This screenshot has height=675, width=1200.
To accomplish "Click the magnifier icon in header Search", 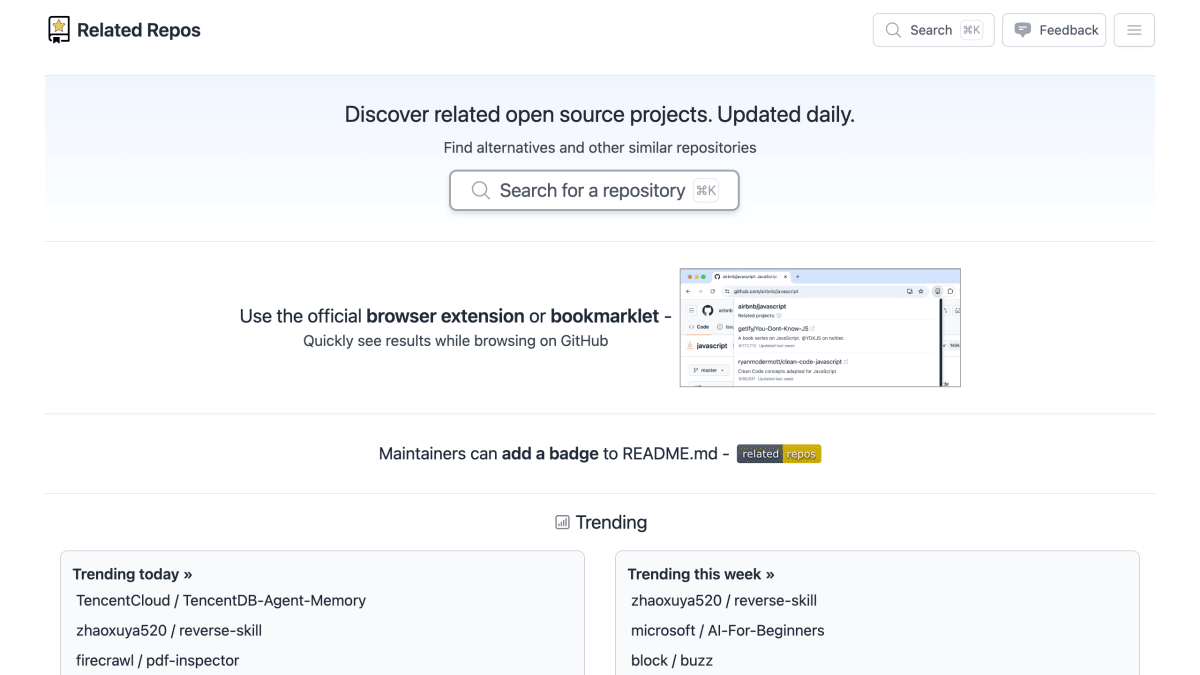I will pos(893,30).
